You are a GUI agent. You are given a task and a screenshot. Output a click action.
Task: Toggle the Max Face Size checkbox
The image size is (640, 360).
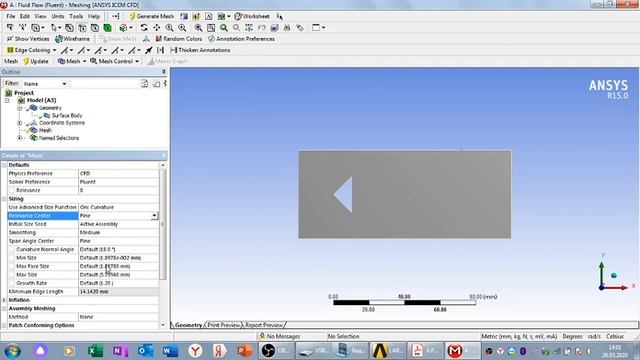click(11, 266)
